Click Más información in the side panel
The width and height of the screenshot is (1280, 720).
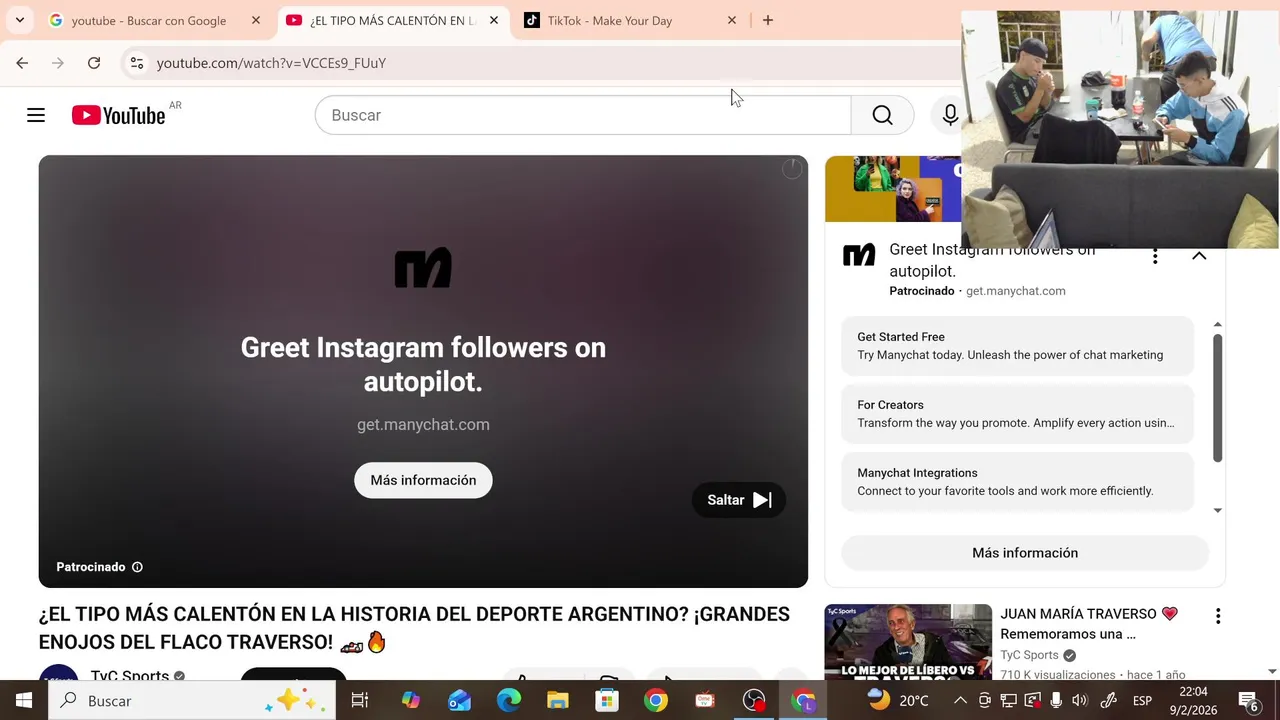point(1025,553)
